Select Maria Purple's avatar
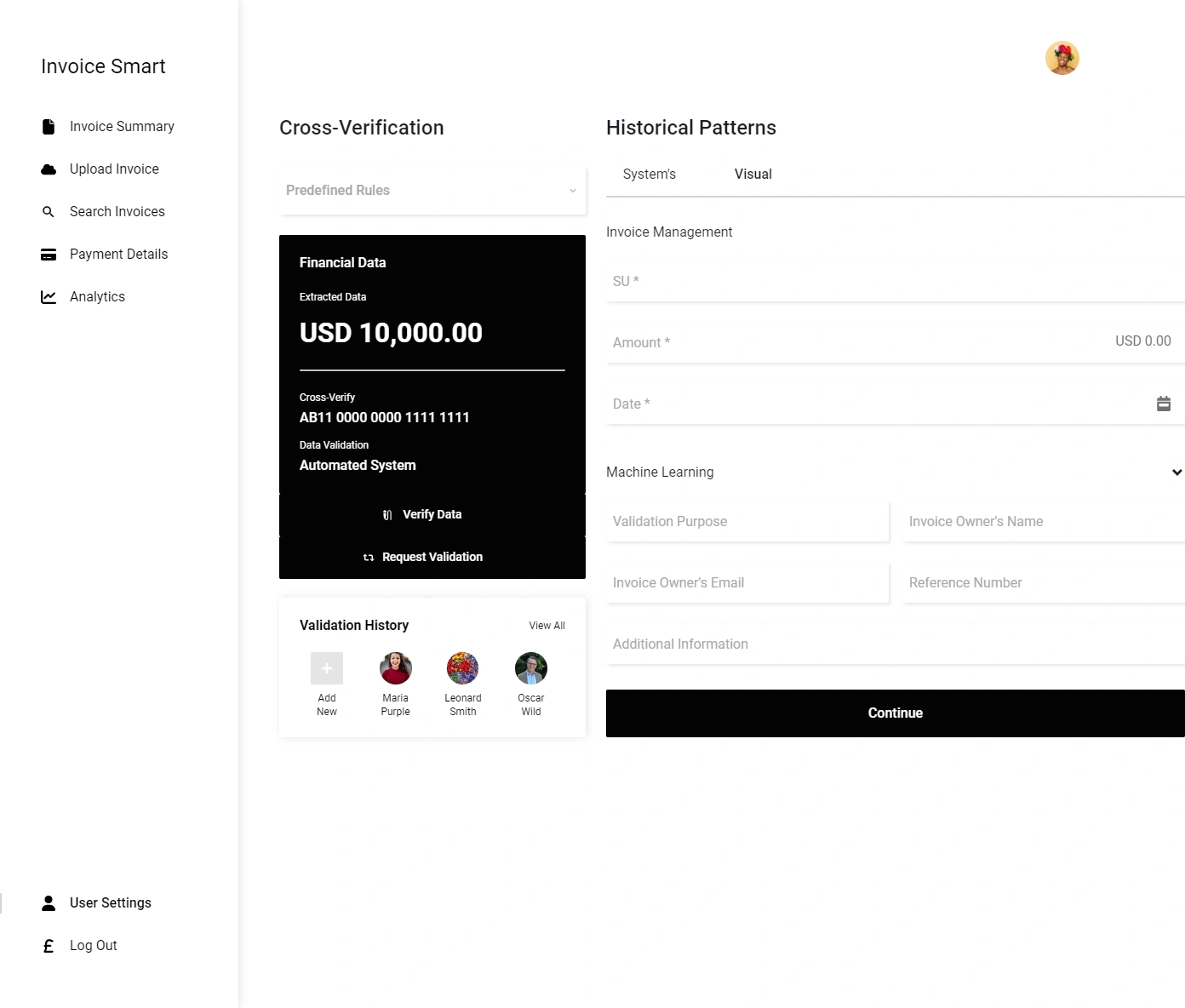Image resolution: width=1185 pixels, height=1008 pixels. tap(396, 668)
